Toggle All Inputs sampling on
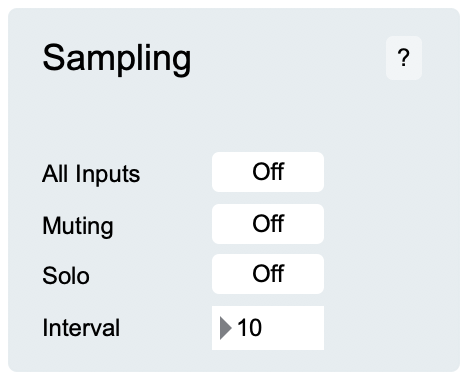The height and width of the screenshot is (380, 470). click(268, 172)
